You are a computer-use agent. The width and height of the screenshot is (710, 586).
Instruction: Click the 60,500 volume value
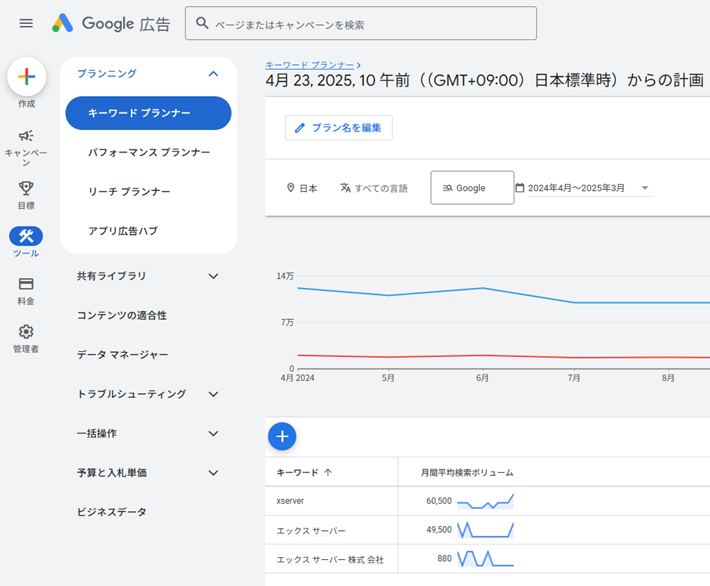coord(439,501)
